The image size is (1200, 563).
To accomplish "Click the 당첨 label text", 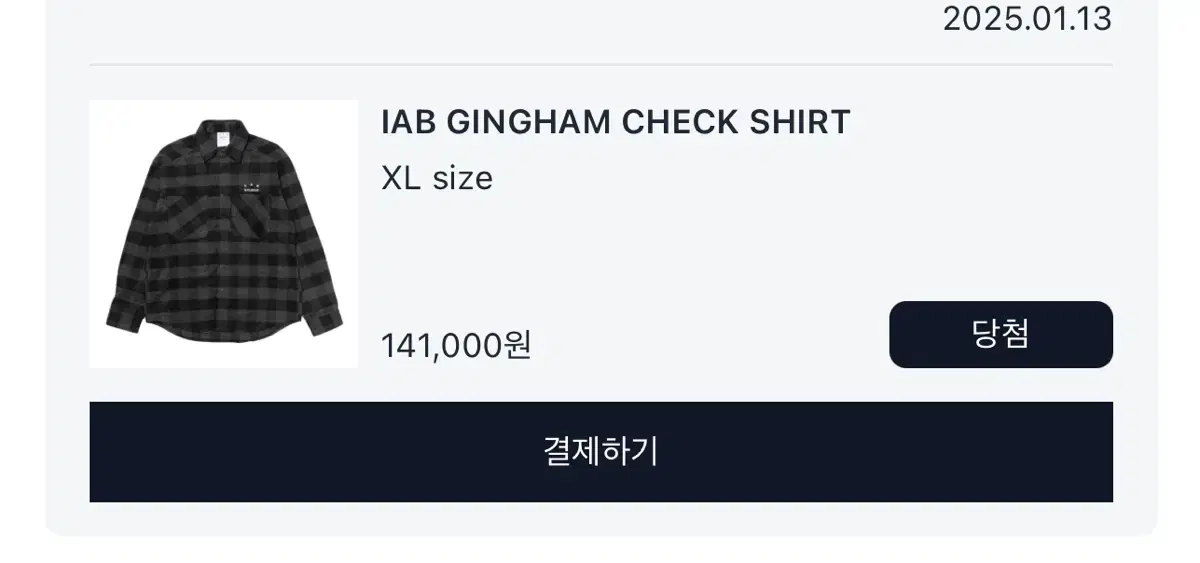I will [1001, 334].
